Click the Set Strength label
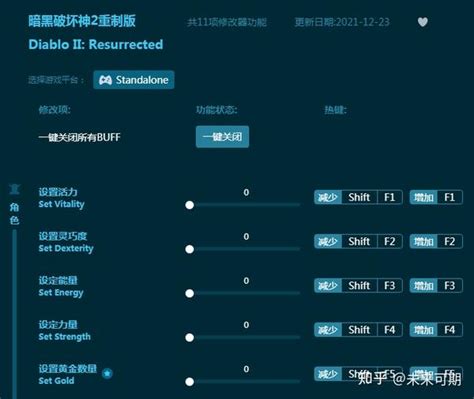Screen dimensions: 474x399 (x=64, y=337)
